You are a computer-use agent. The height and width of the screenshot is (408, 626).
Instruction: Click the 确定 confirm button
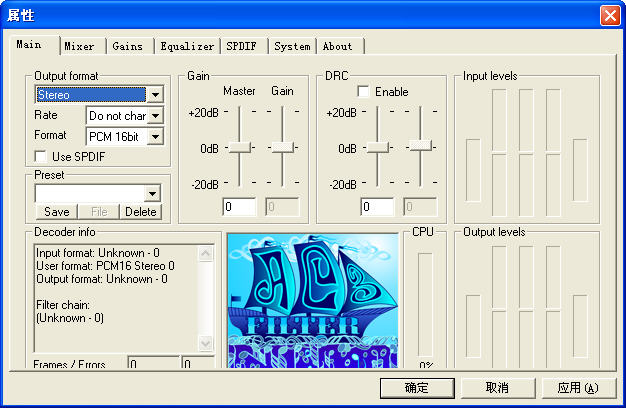(x=417, y=388)
